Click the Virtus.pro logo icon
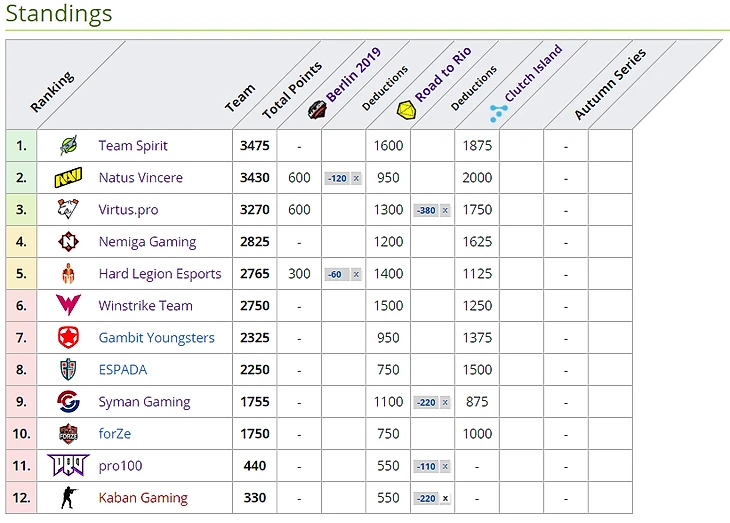 pos(68,210)
